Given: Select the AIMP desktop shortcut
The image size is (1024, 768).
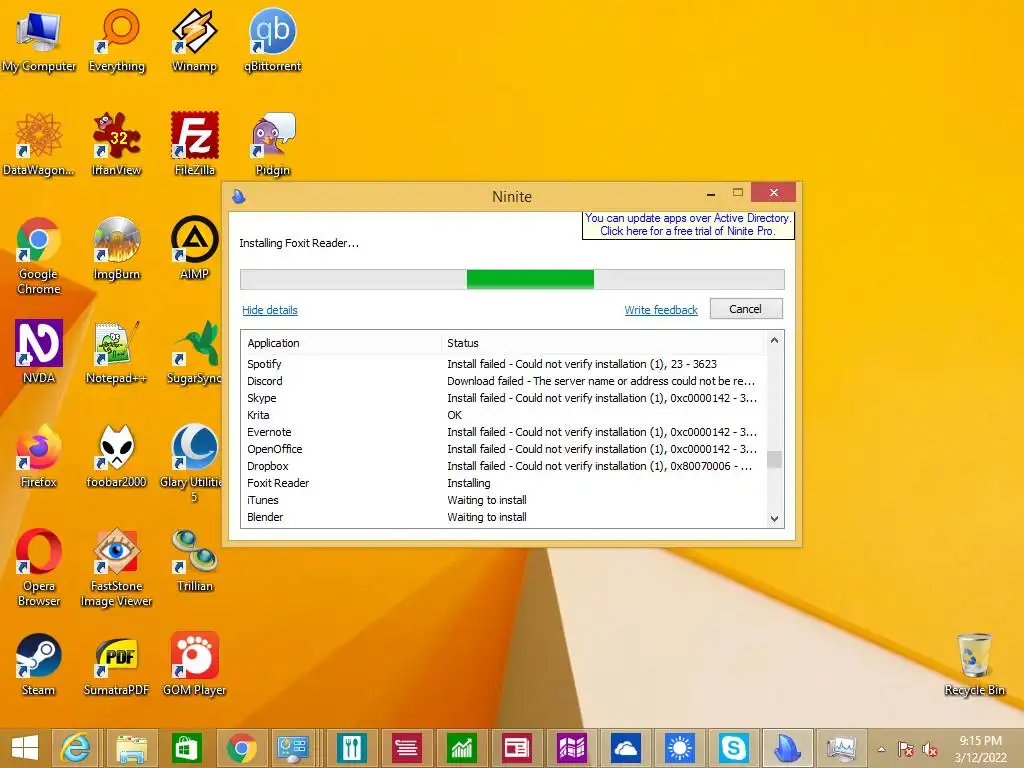Looking at the screenshot, I should click(x=194, y=248).
